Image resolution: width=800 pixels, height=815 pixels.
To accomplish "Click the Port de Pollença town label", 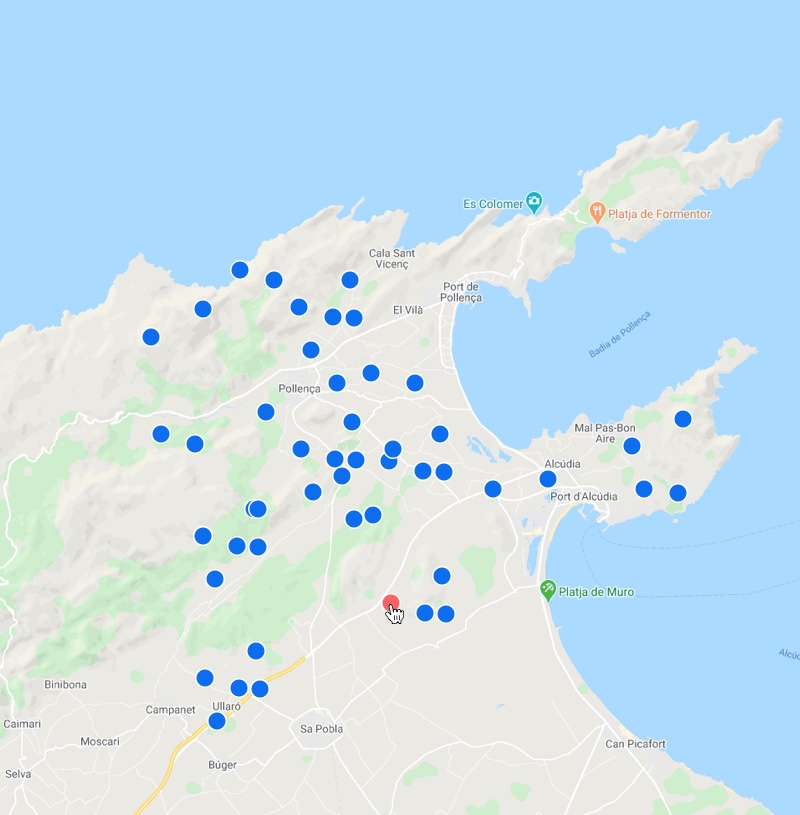I will [461, 291].
